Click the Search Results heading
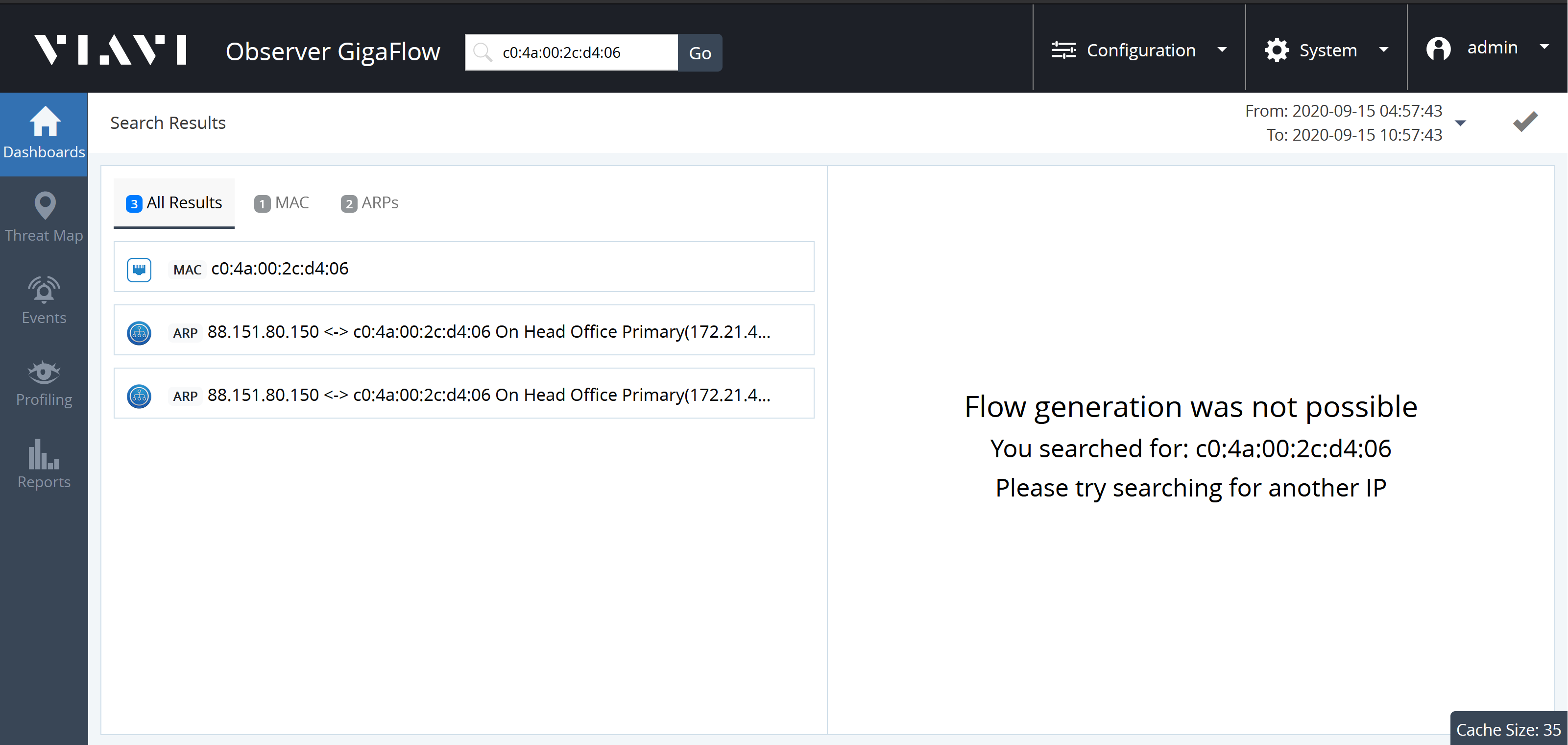This screenshot has height=745, width=1568. pyautogui.click(x=168, y=123)
